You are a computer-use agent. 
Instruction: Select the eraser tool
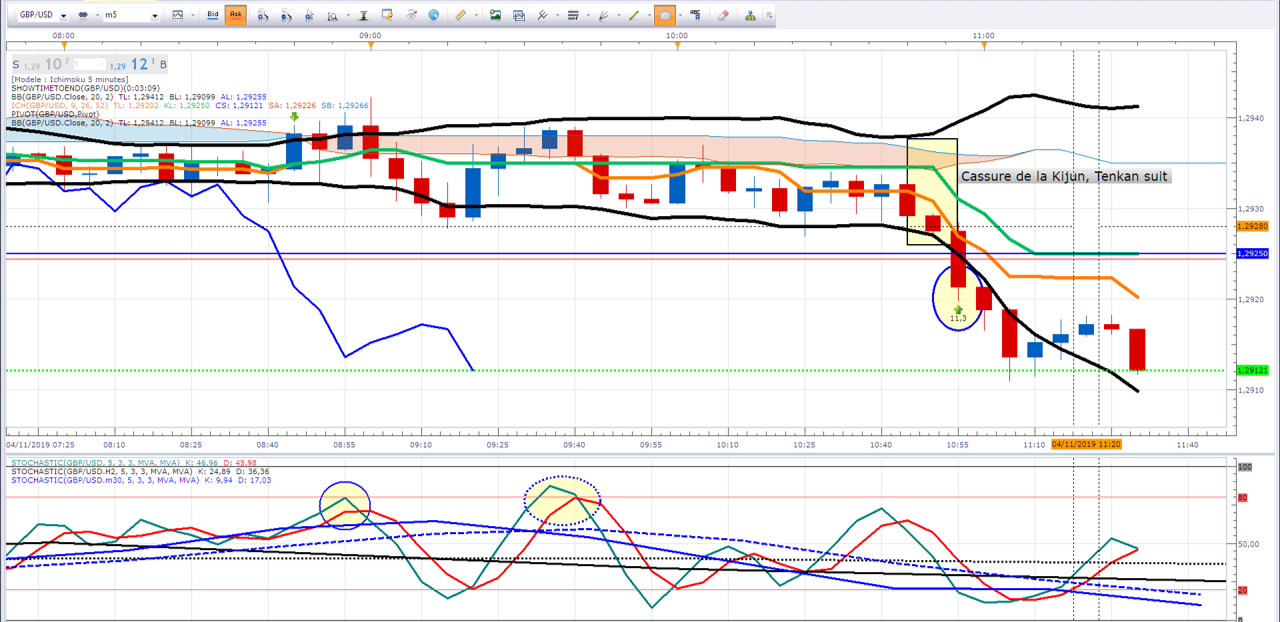tap(724, 15)
